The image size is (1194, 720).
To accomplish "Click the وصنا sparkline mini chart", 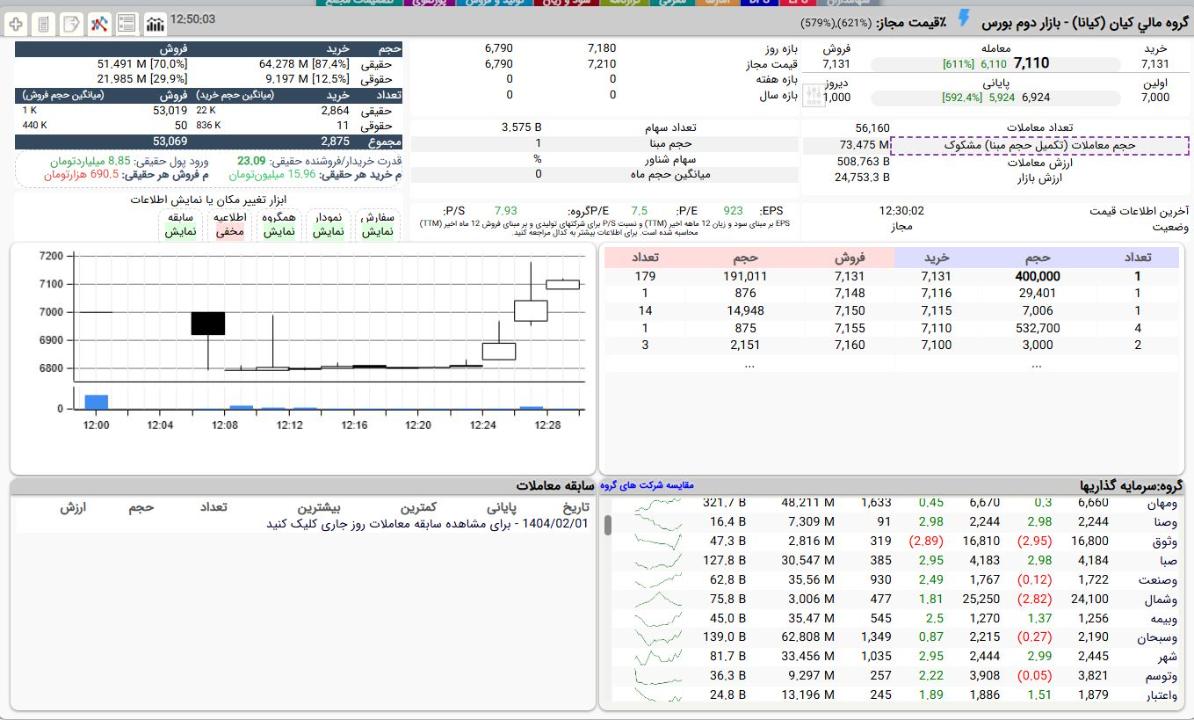I will tap(662, 522).
